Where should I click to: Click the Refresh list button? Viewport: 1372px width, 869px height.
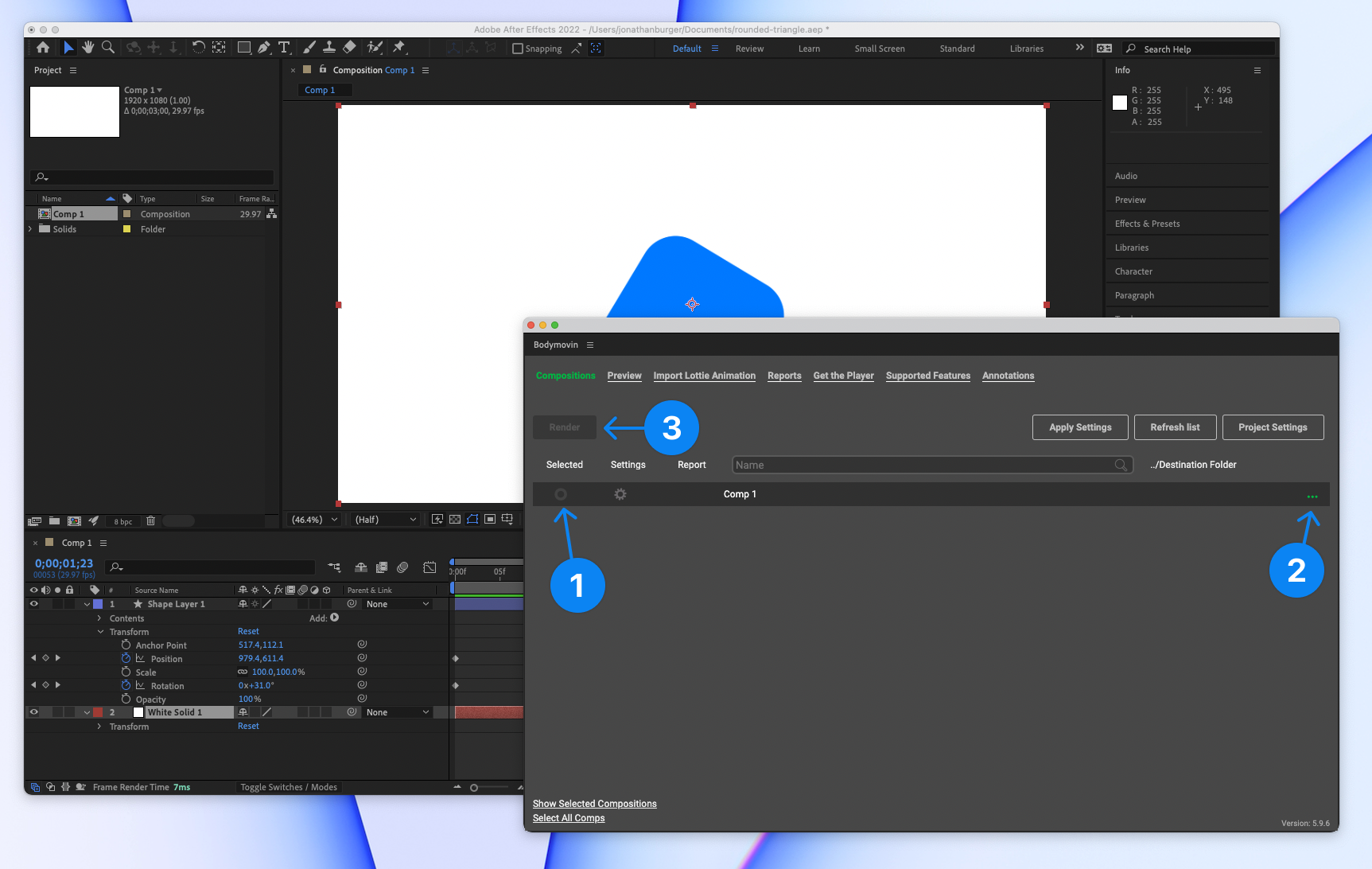click(1175, 427)
